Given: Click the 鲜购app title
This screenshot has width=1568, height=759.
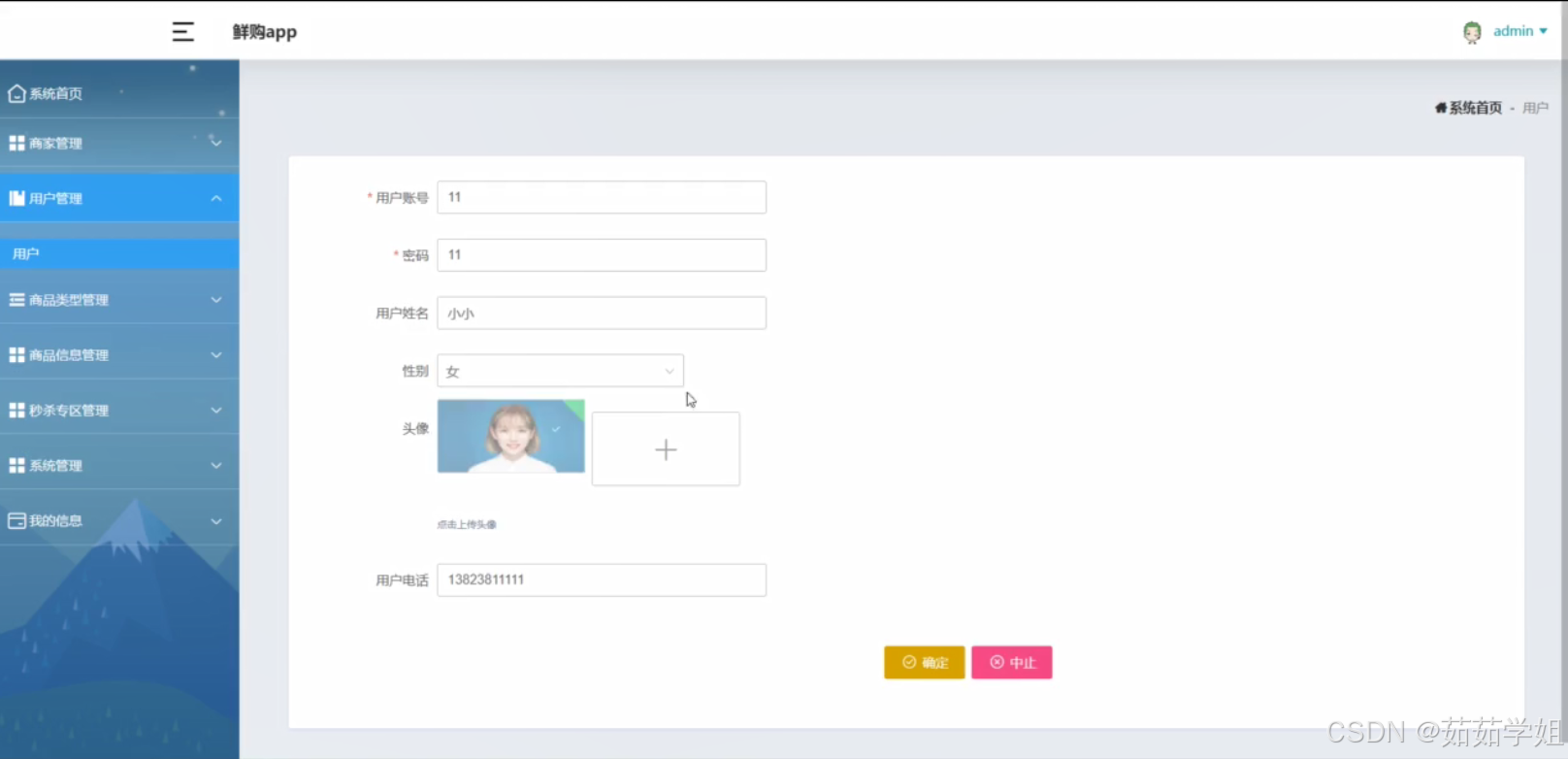Looking at the screenshot, I should (x=264, y=32).
